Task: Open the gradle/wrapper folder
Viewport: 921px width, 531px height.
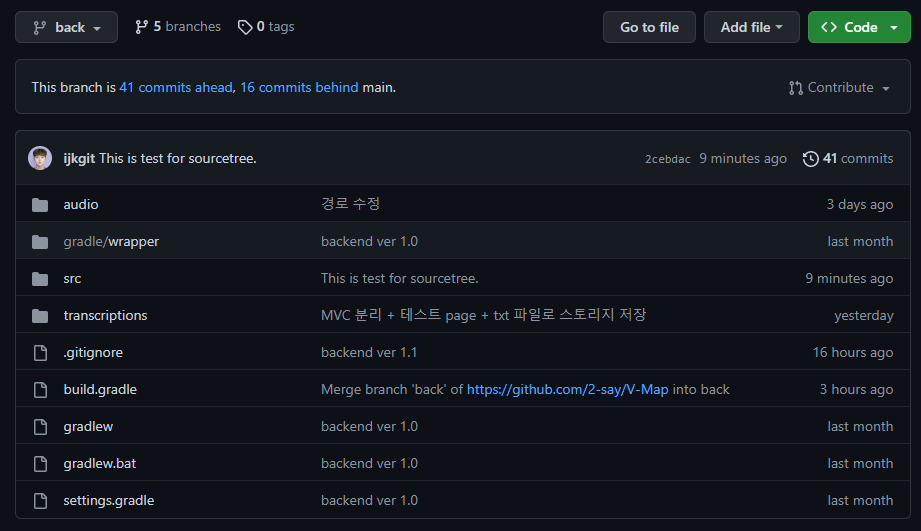Action: [x=111, y=241]
